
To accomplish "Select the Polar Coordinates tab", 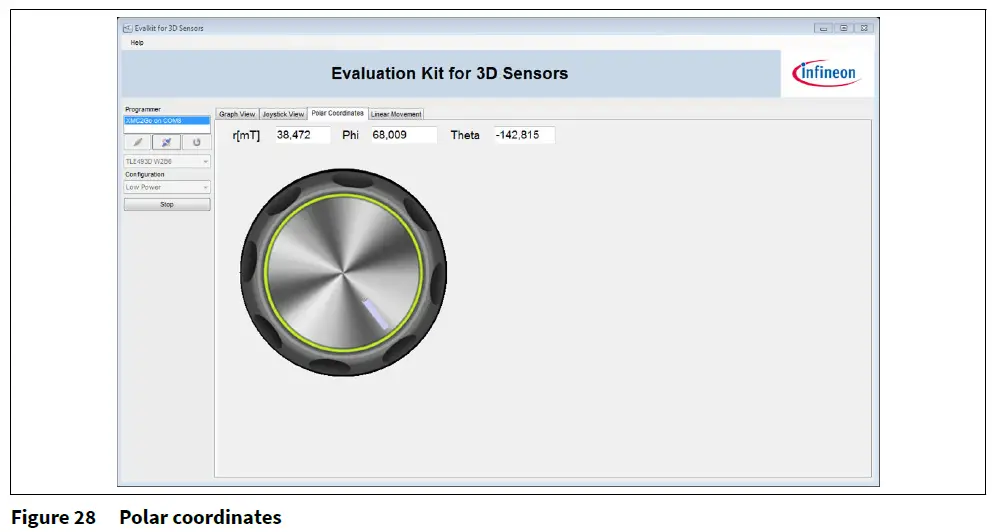I will (338, 113).
